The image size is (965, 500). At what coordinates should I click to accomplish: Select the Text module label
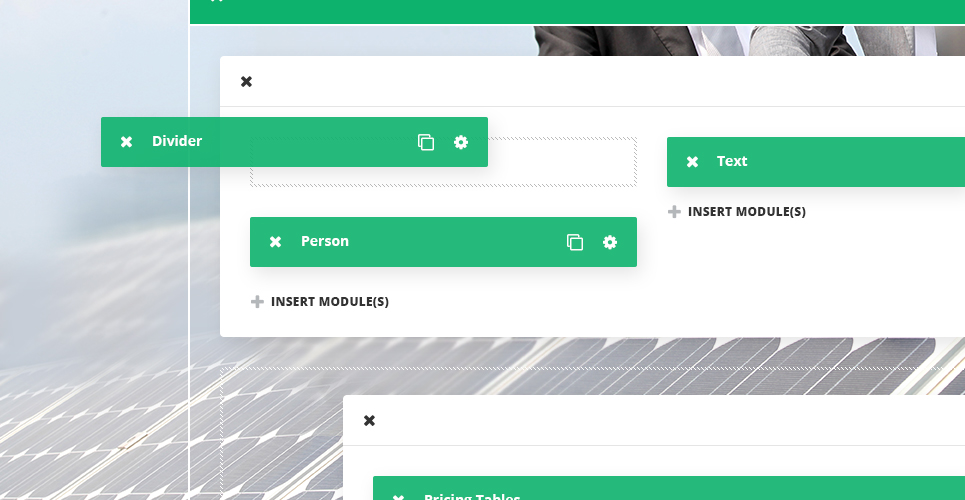coord(732,161)
